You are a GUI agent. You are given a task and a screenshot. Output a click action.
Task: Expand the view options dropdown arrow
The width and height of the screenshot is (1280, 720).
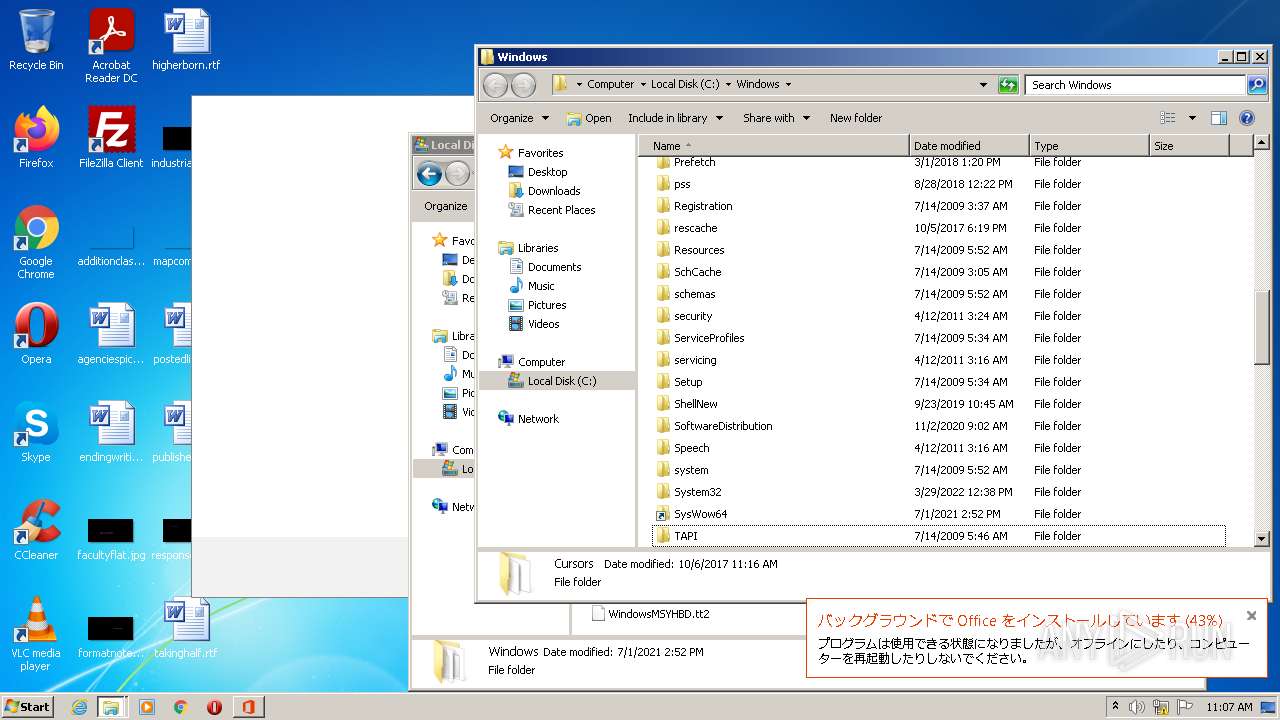(1192, 118)
